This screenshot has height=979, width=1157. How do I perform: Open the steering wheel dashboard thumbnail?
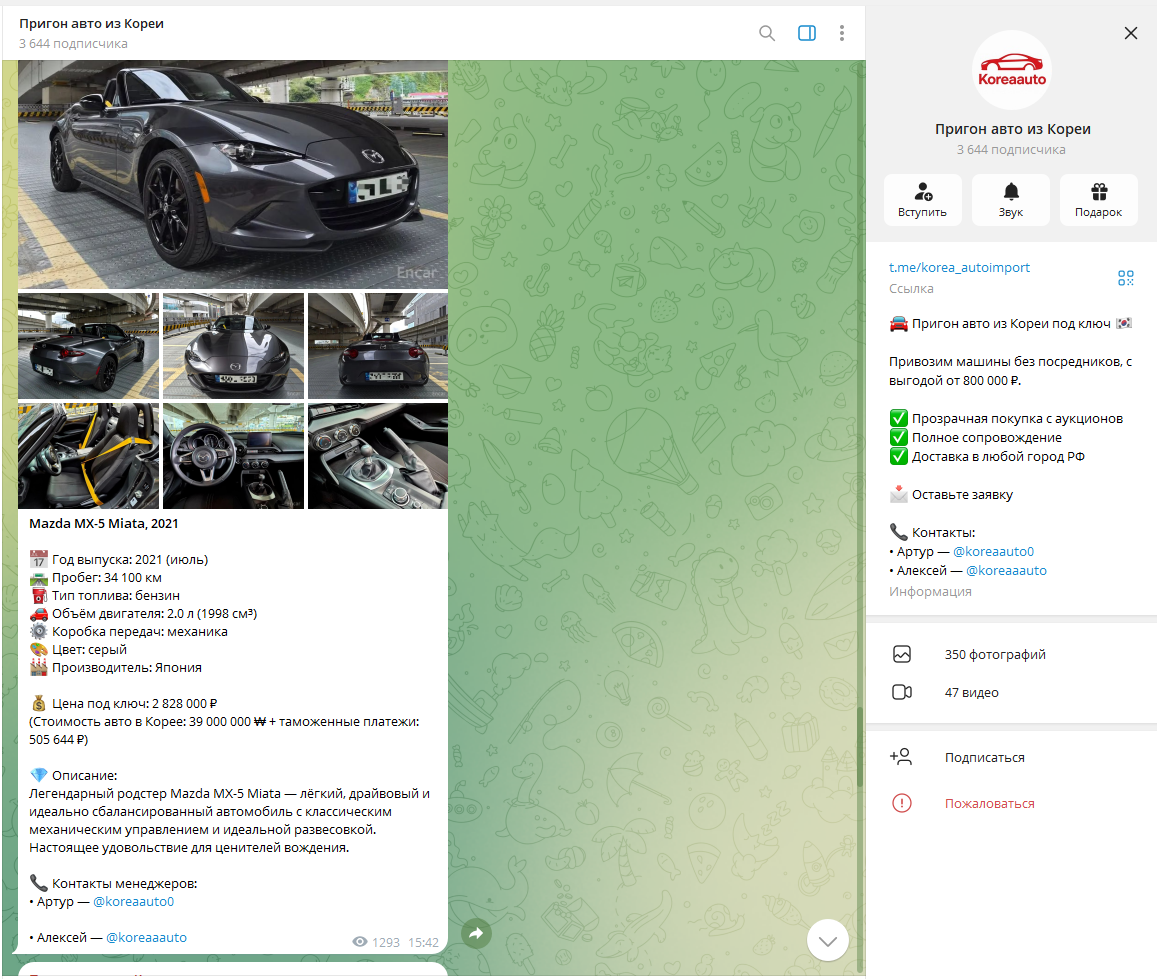233,456
